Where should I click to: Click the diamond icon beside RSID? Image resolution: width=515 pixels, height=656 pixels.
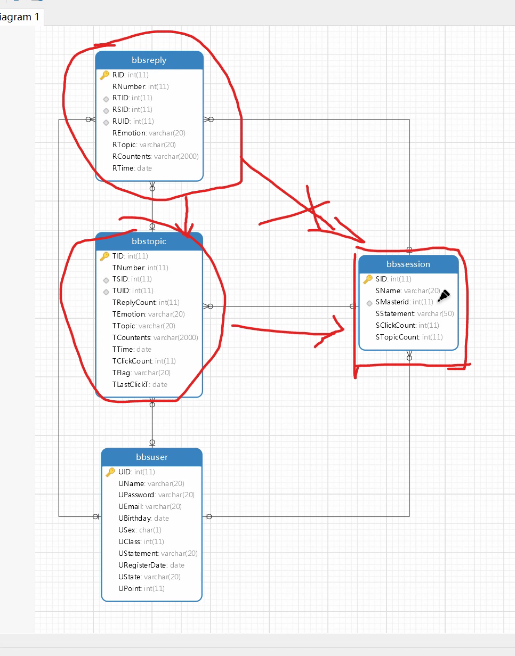[x=106, y=111]
